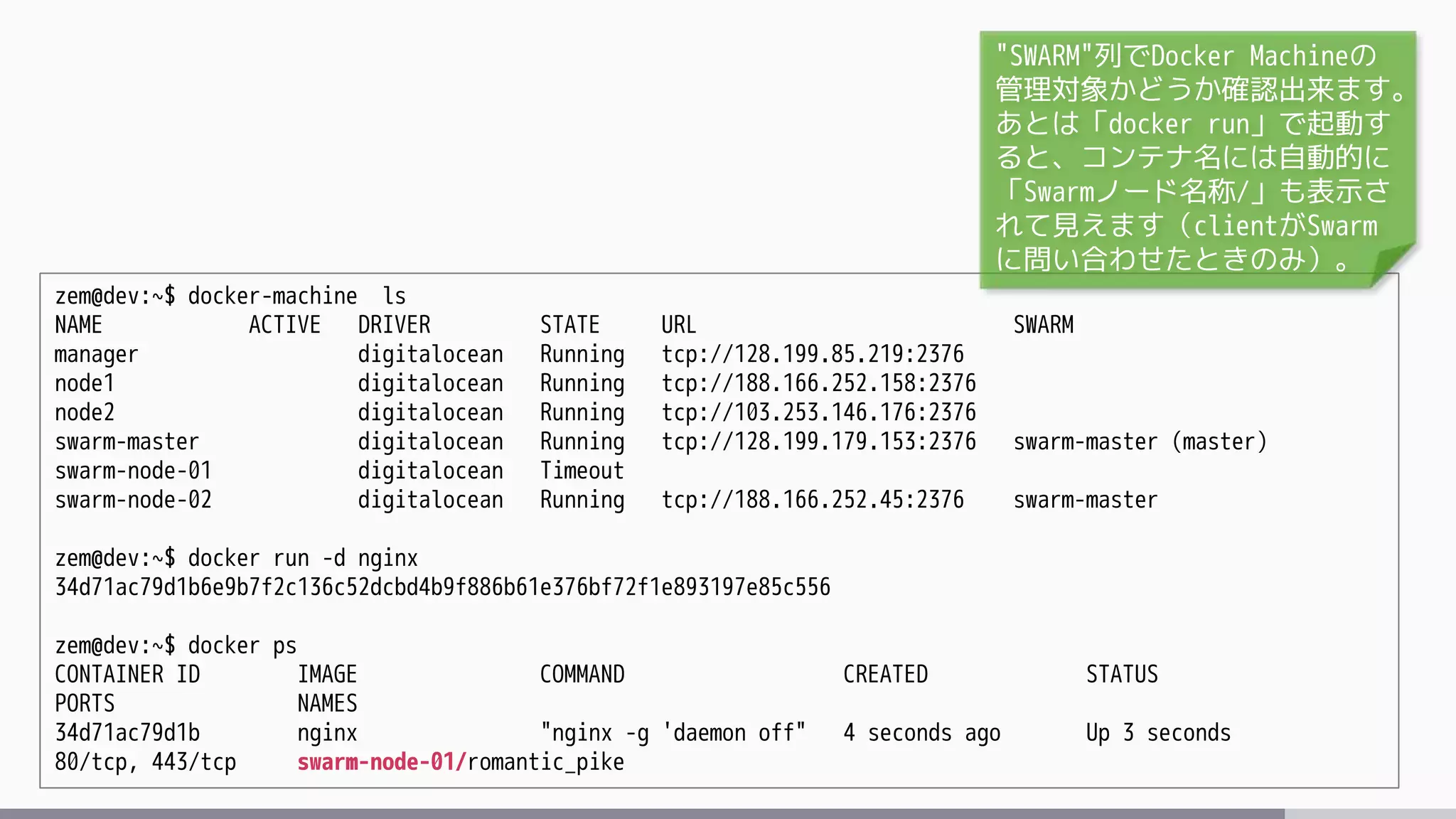The image size is (1456, 819).
Task: Select the SWARM column header
Action: pos(1043,325)
